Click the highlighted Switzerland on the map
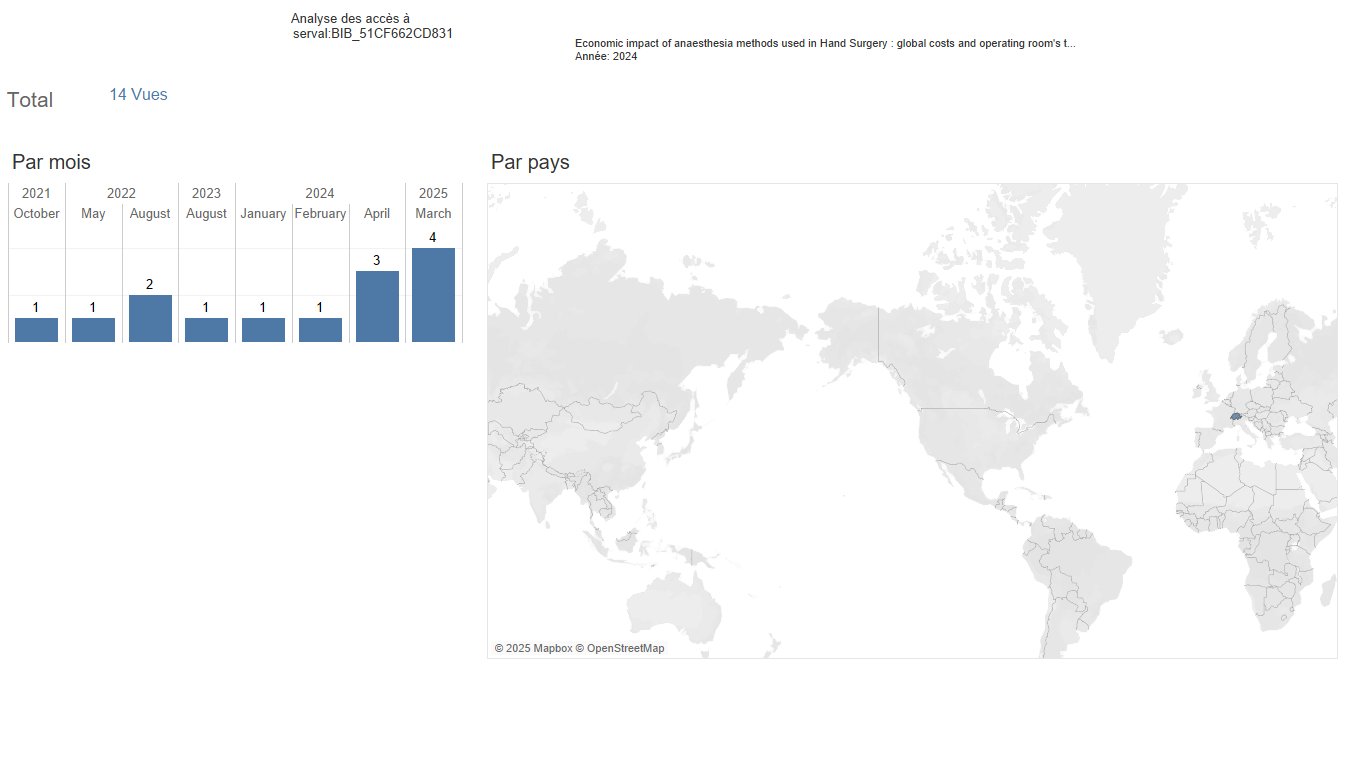 point(1236,416)
